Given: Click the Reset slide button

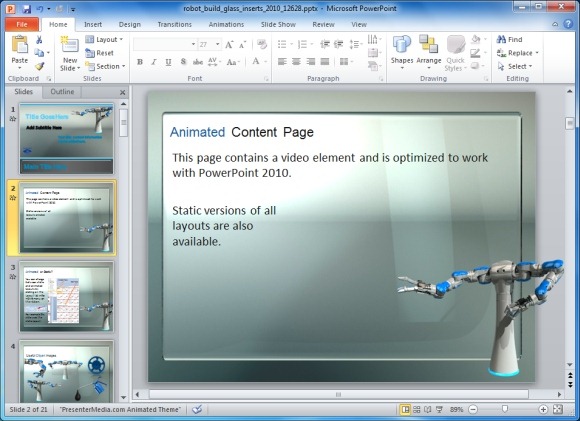Looking at the screenshot, I should click(x=99, y=53).
